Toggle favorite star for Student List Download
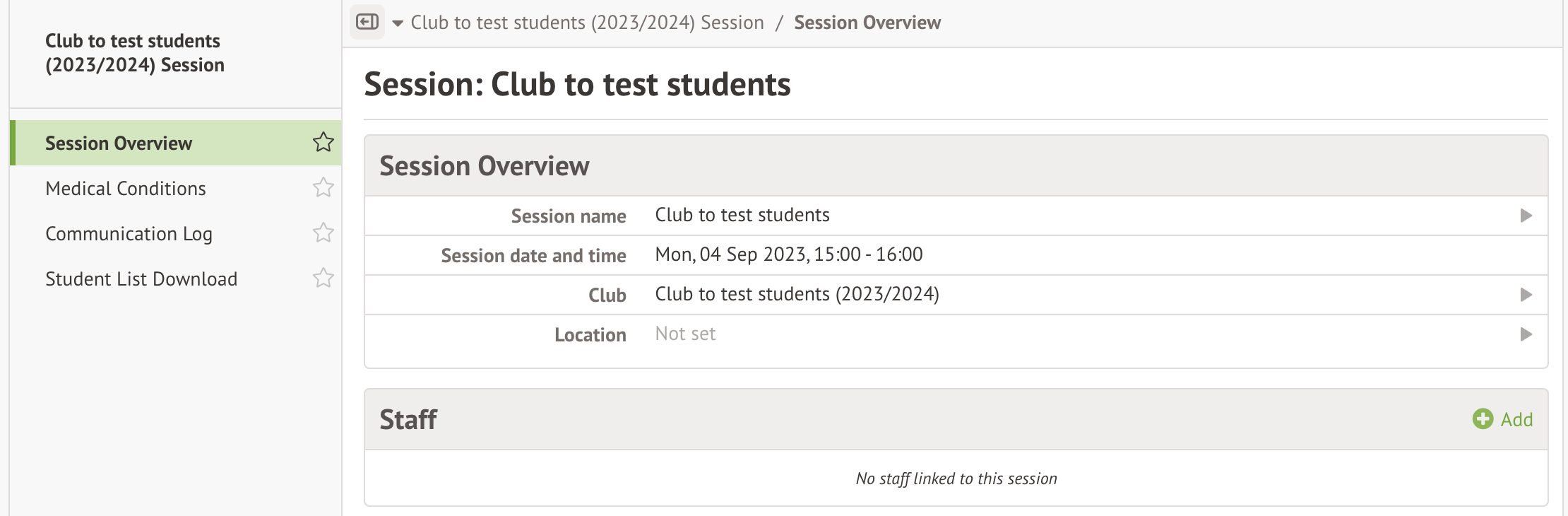Image resolution: width=1568 pixels, height=516 pixels. (x=323, y=278)
